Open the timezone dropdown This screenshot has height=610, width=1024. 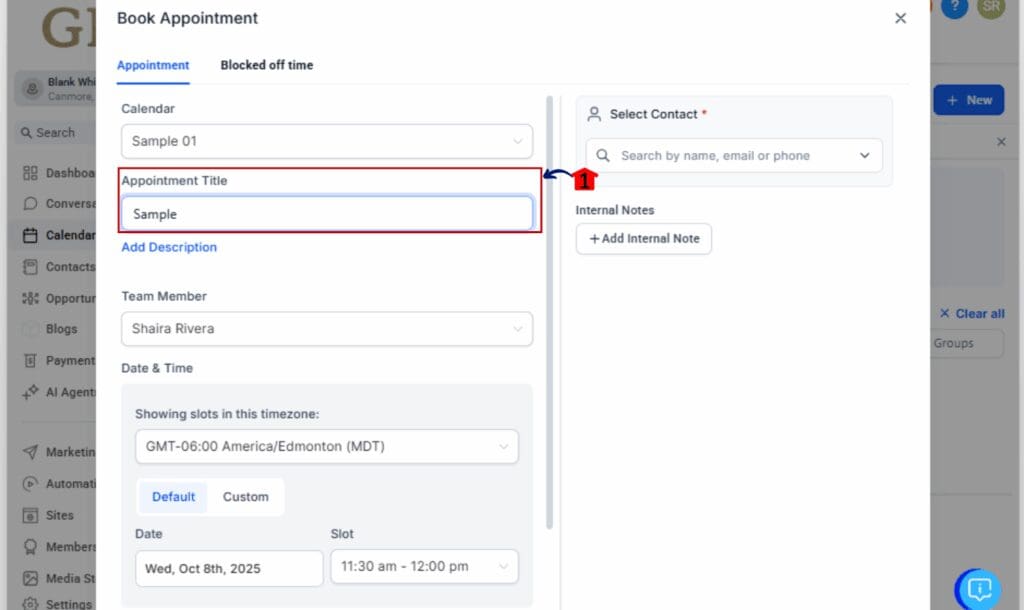[x=326, y=446]
